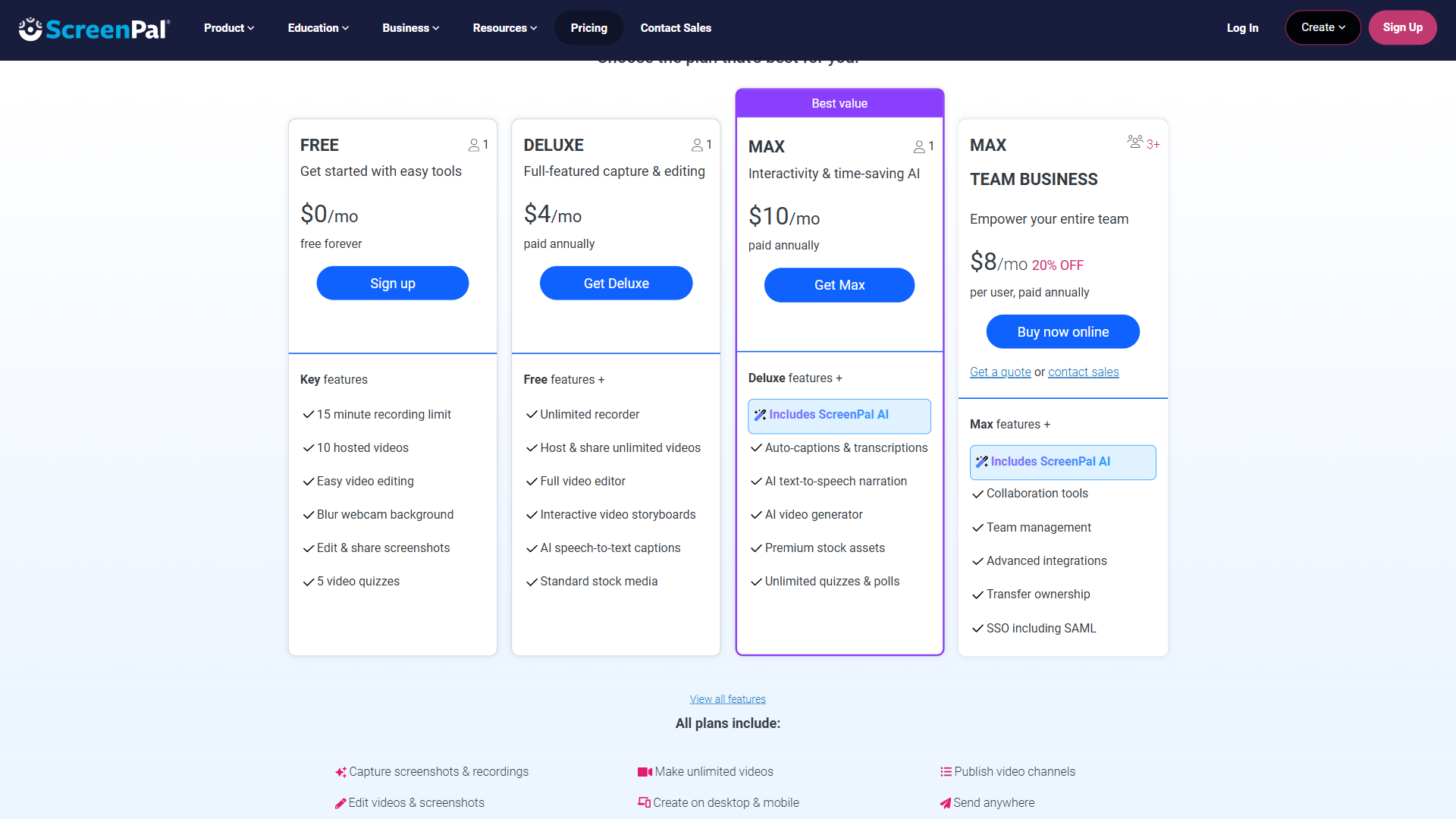Screen dimensions: 1456x819
Task: Open View all features link
Action: click(x=727, y=699)
